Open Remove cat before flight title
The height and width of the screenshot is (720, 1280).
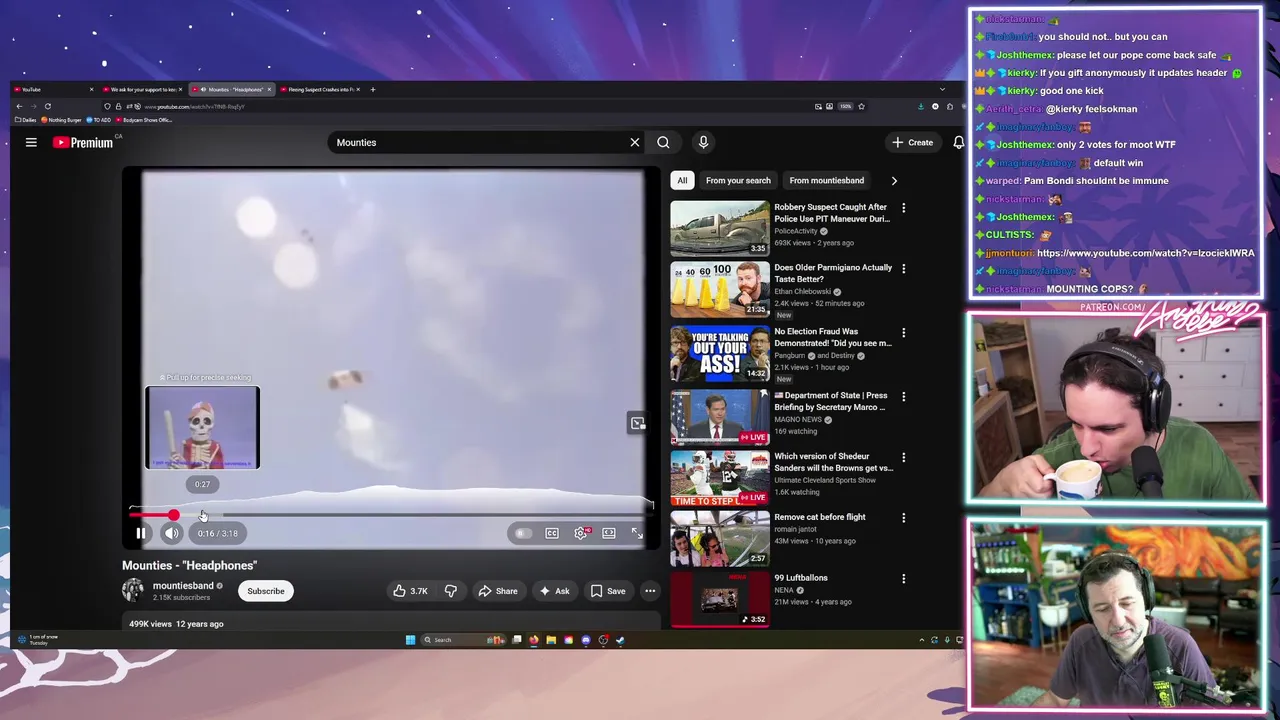pos(820,517)
